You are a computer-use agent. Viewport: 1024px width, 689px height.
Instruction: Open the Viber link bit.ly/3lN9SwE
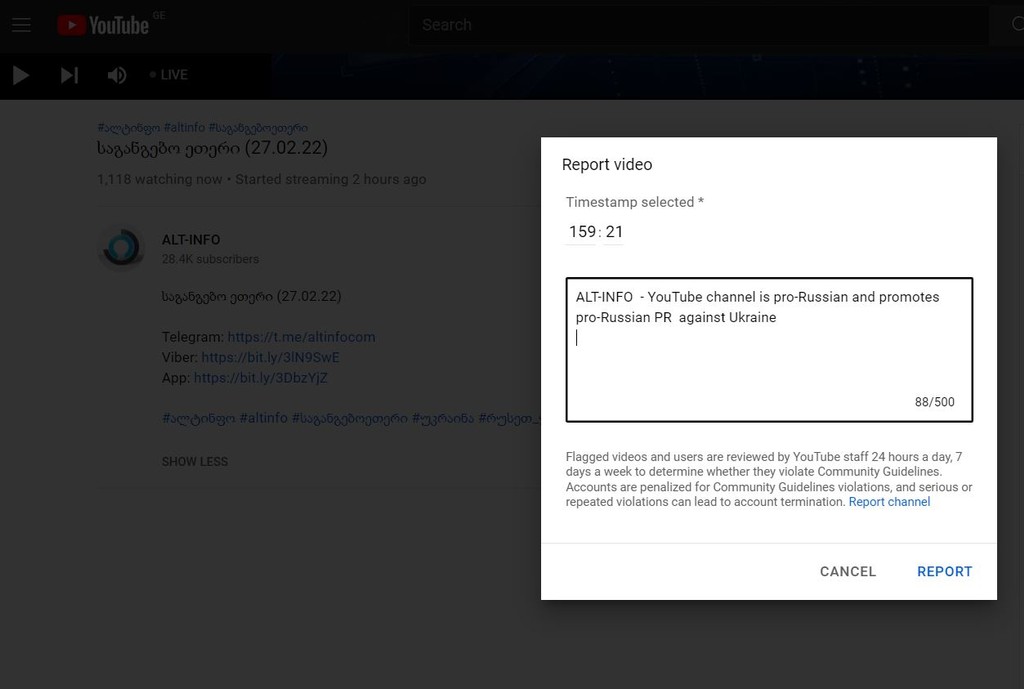(270, 357)
